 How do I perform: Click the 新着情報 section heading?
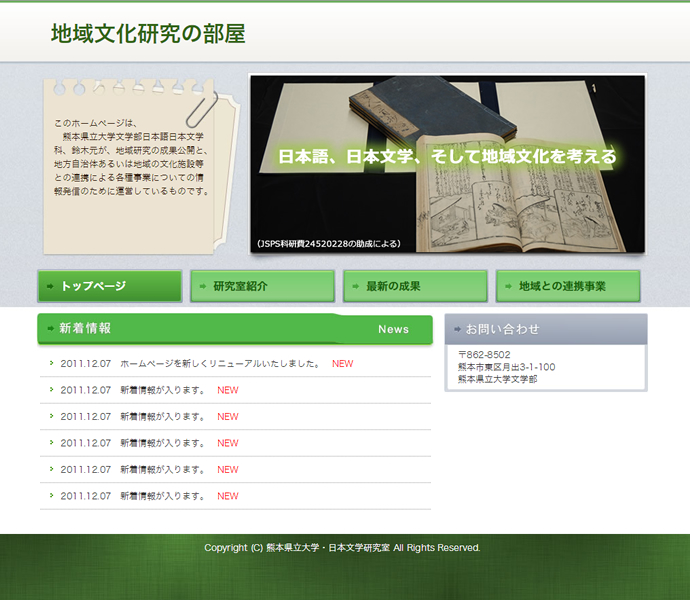tap(85, 328)
